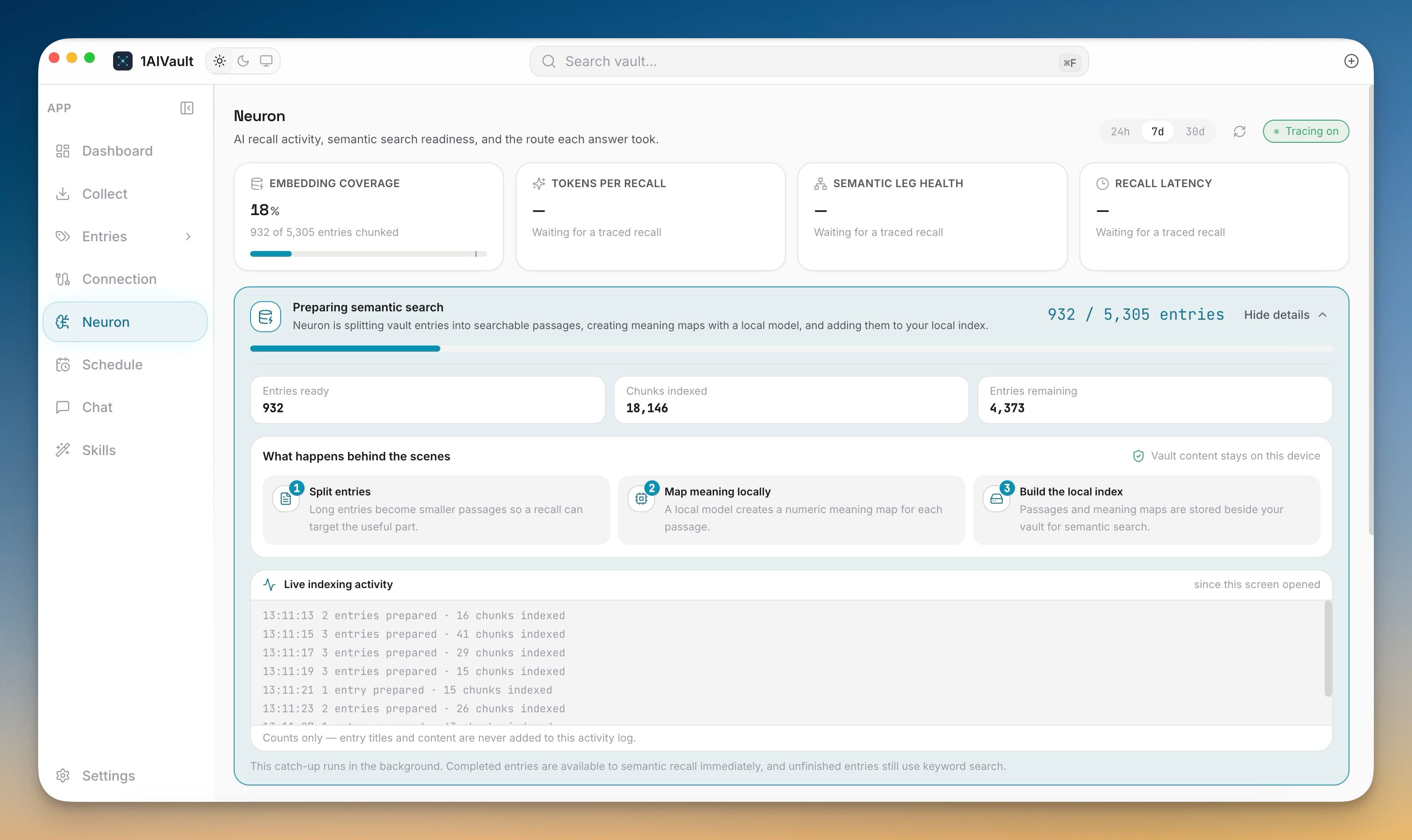Image resolution: width=1412 pixels, height=840 pixels.
Task: Click Hide details
Action: 1276,315
